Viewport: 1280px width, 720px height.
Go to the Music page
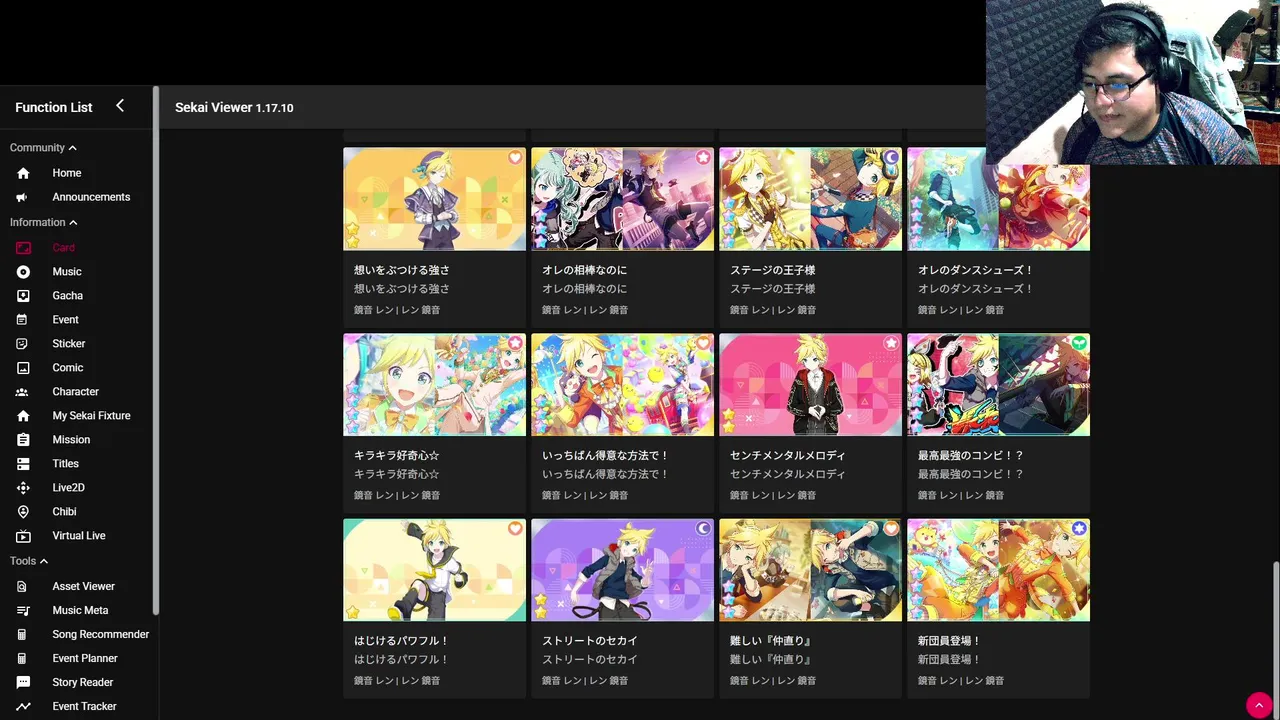point(67,271)
